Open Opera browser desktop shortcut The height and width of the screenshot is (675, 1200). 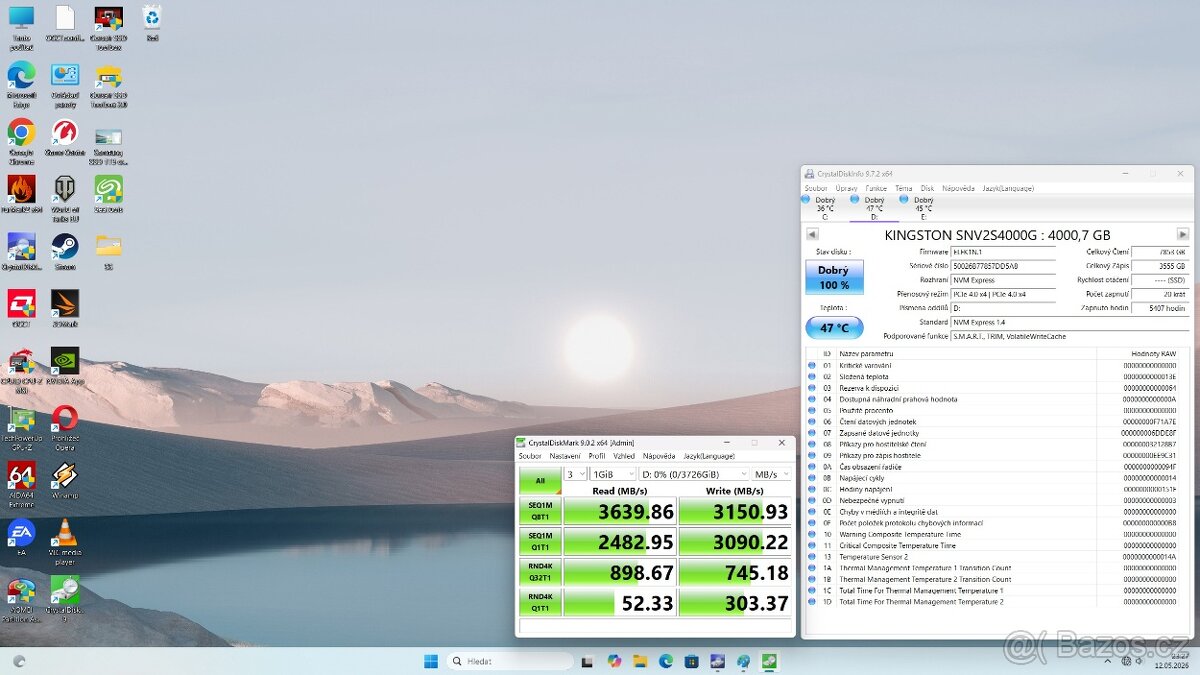[x=65, y=428]
